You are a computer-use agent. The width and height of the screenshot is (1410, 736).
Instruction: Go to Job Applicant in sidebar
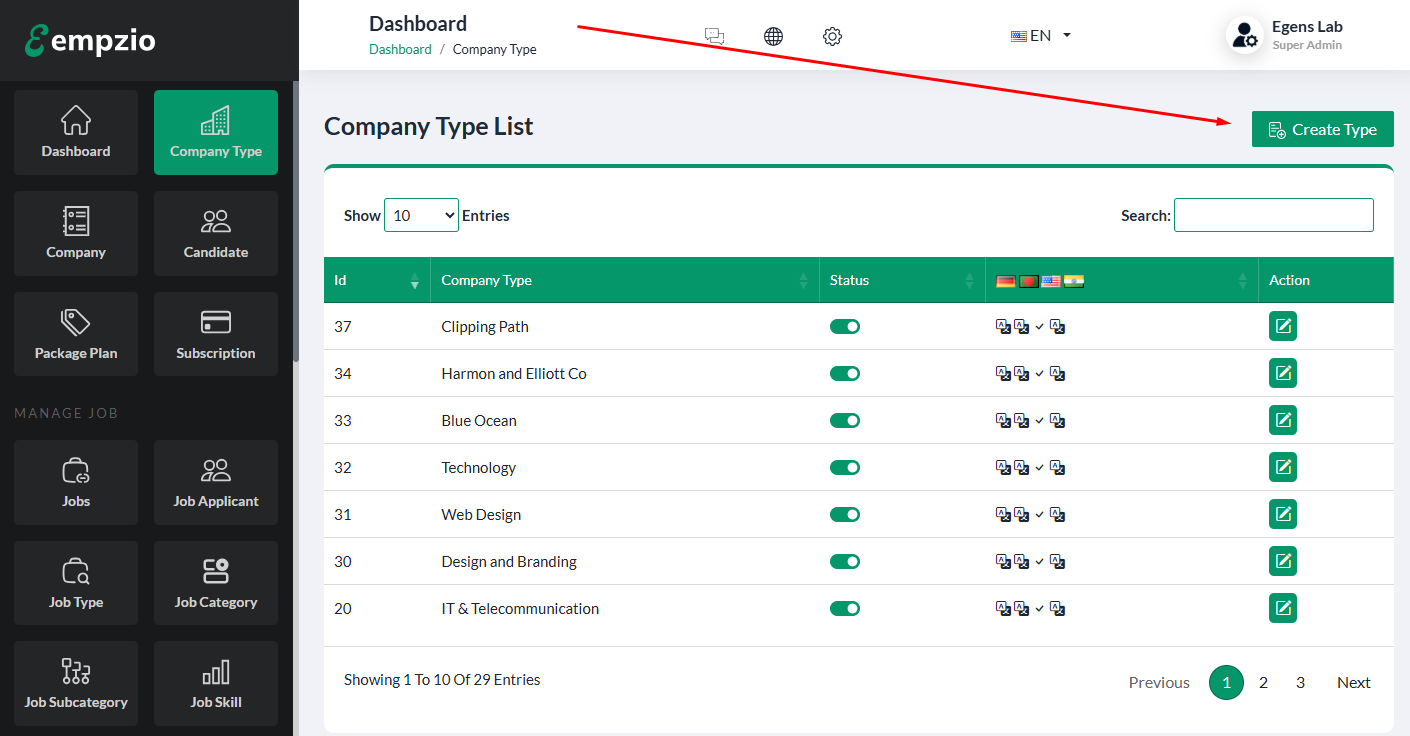pos(216,482)
